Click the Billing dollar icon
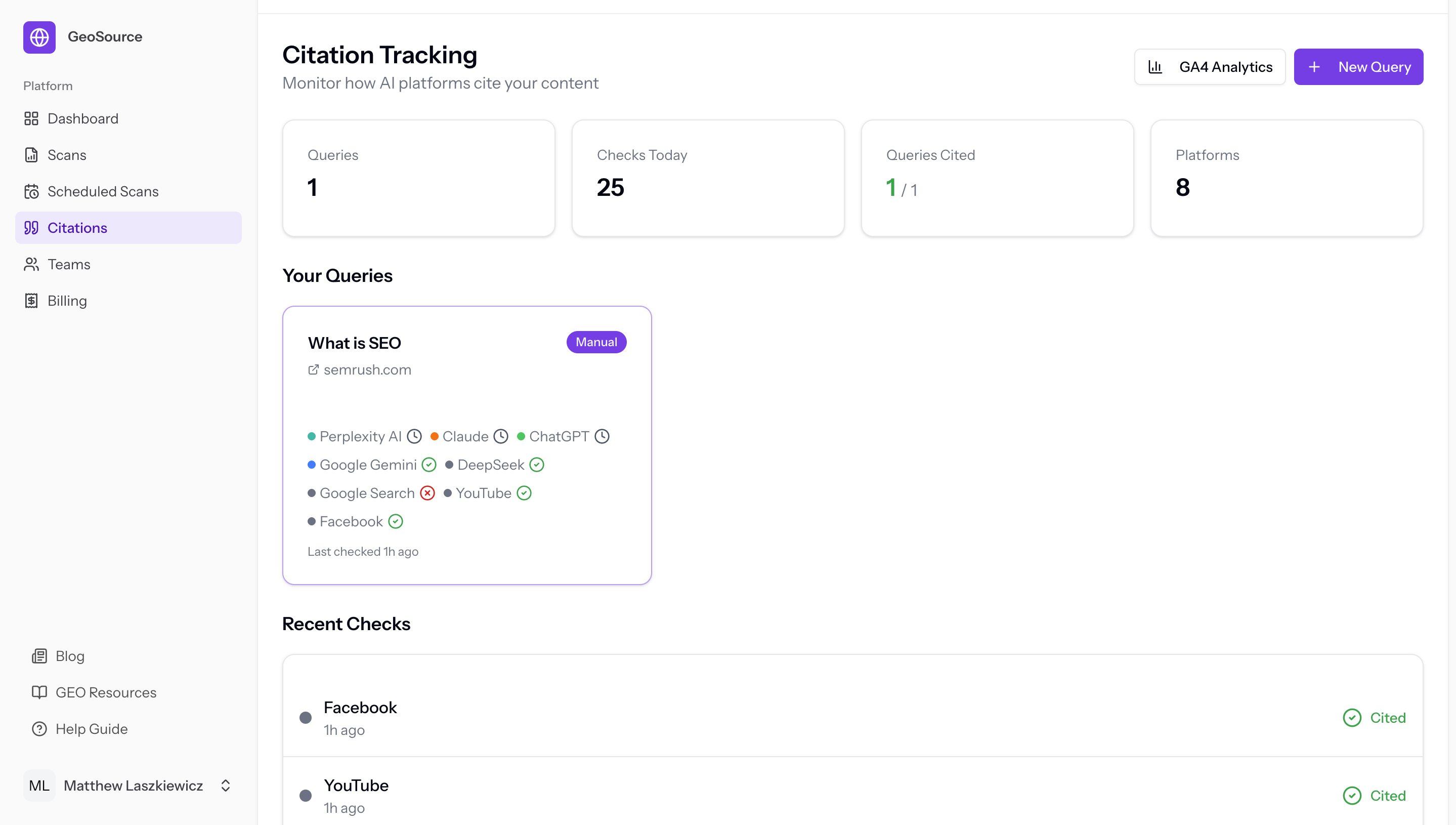Image resolution: width=1456 pixels, height=825 pixels. (32, 300)
